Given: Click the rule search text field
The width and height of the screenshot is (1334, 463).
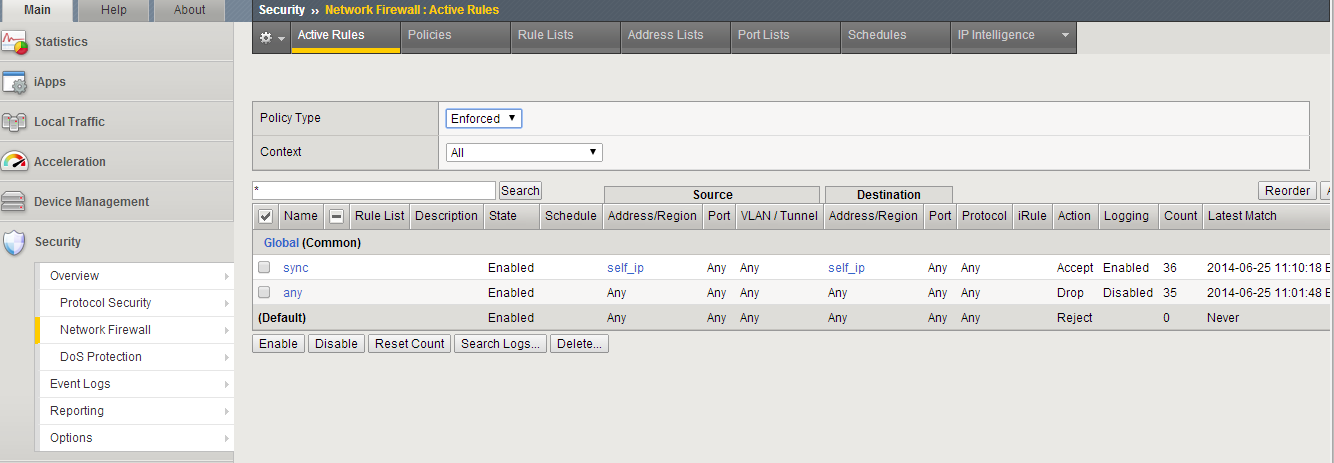Looking at the screenshot, I should coord(374,190).
